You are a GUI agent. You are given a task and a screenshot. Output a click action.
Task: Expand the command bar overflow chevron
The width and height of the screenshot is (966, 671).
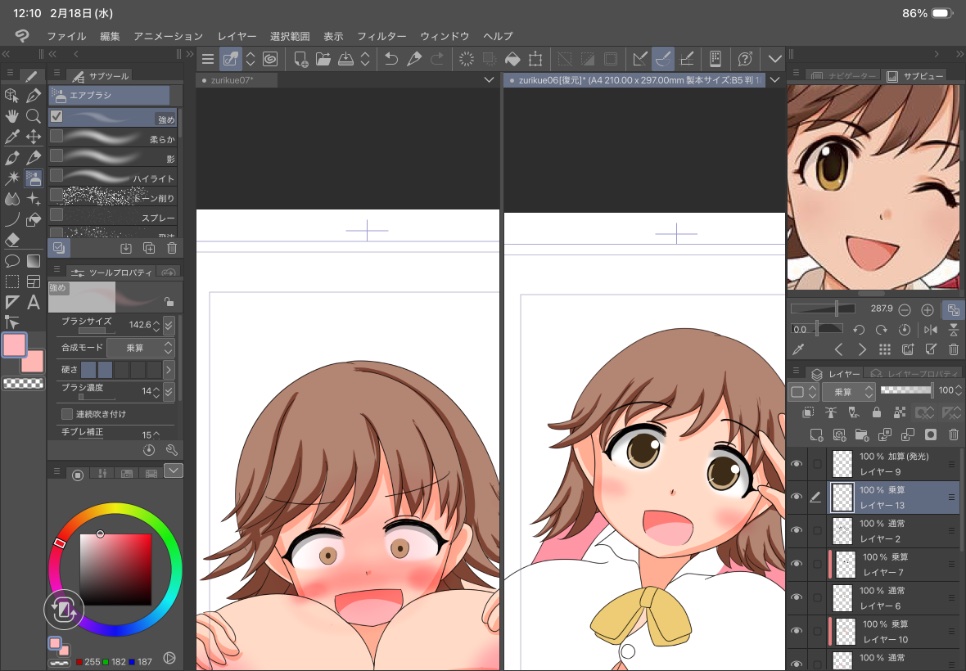coord(774,59)
